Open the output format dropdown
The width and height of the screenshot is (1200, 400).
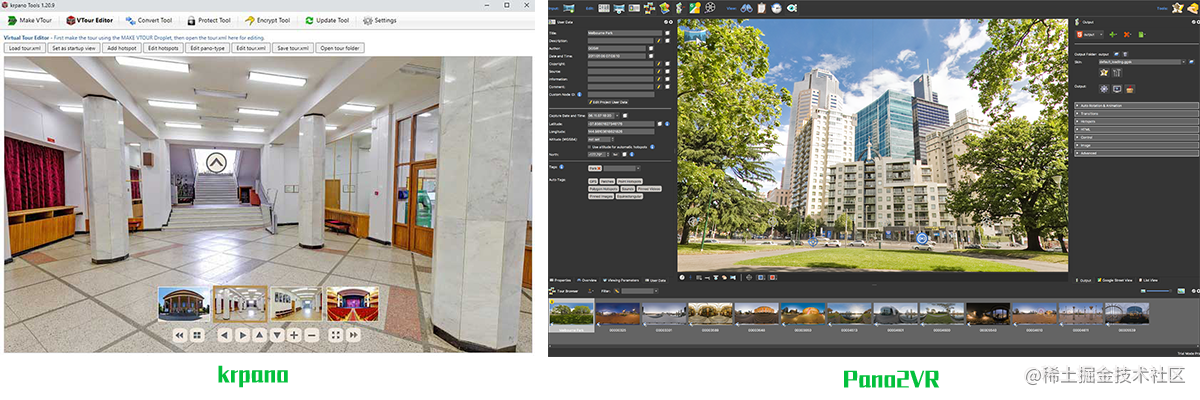tap(1090, 34)
